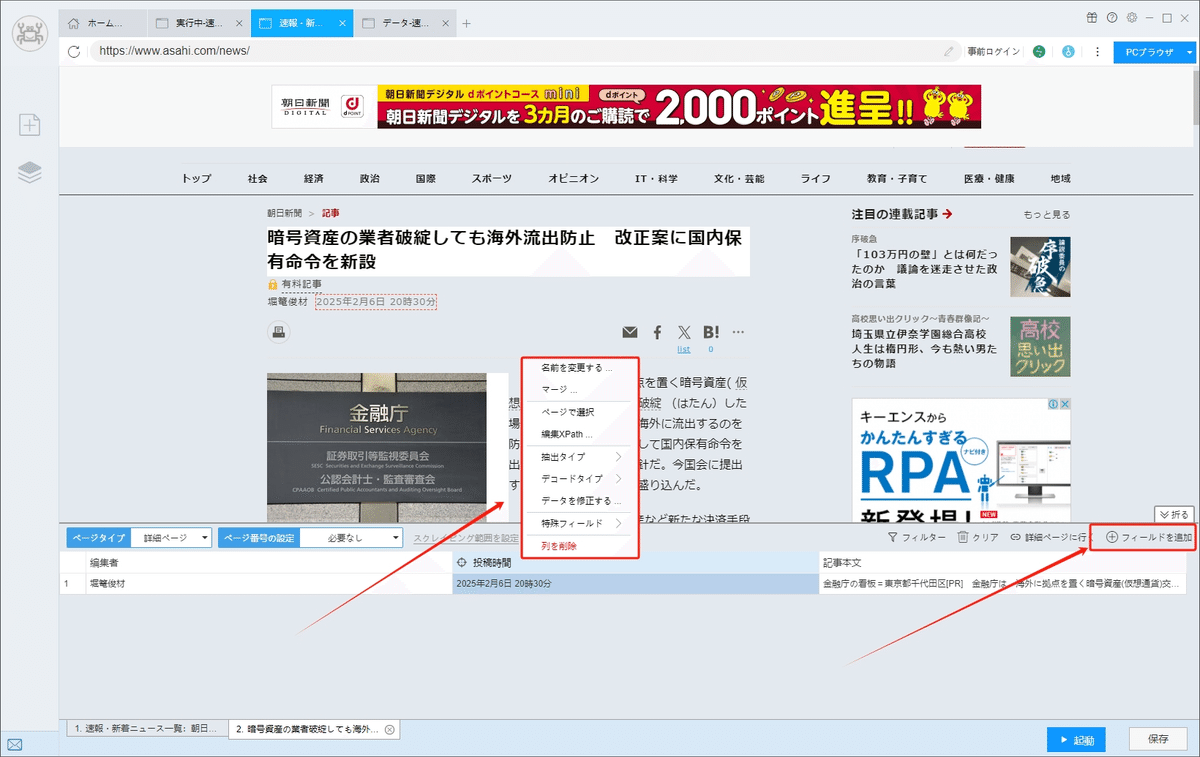Open the gift icon in title bar

pyautogui.click(x=1090, y=17)
